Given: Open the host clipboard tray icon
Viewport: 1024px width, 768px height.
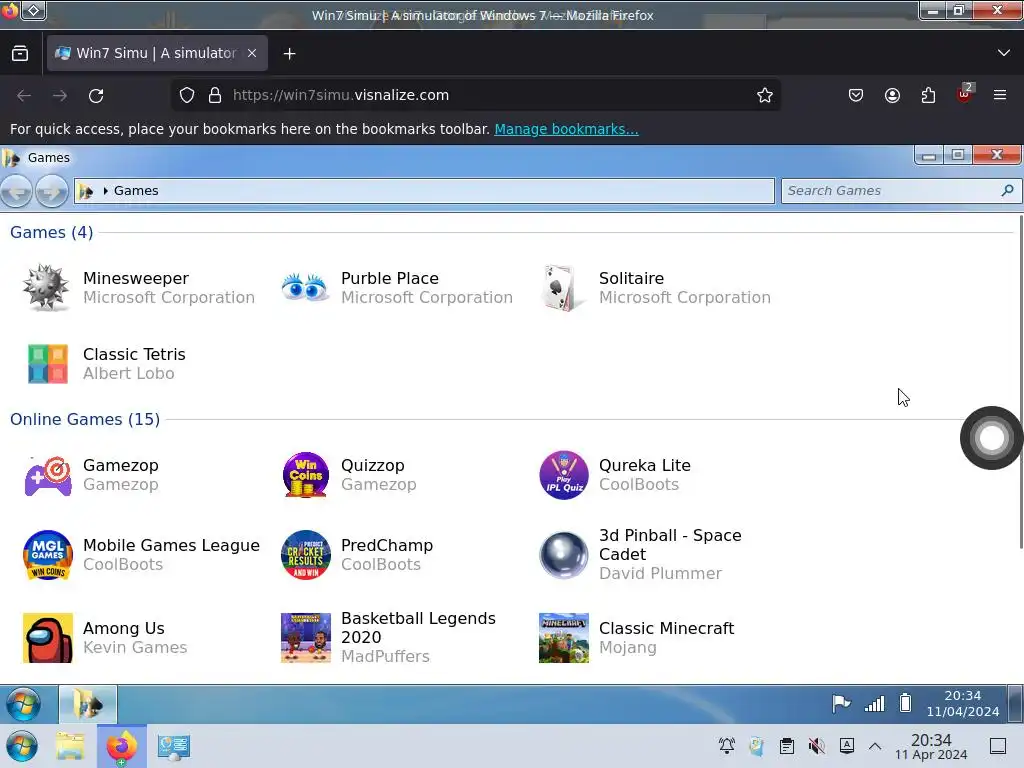Looking at the screenshot, I should (x=787, y=746).
